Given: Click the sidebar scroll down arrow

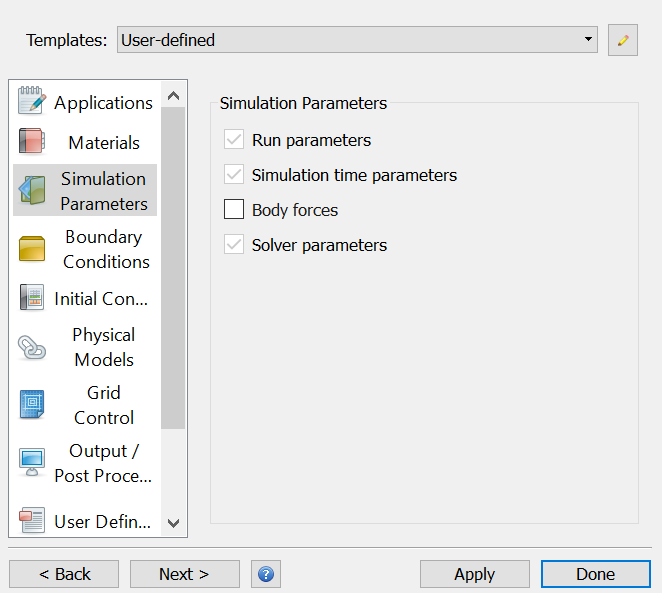Looking at the screenshot, I should [173, 523].
